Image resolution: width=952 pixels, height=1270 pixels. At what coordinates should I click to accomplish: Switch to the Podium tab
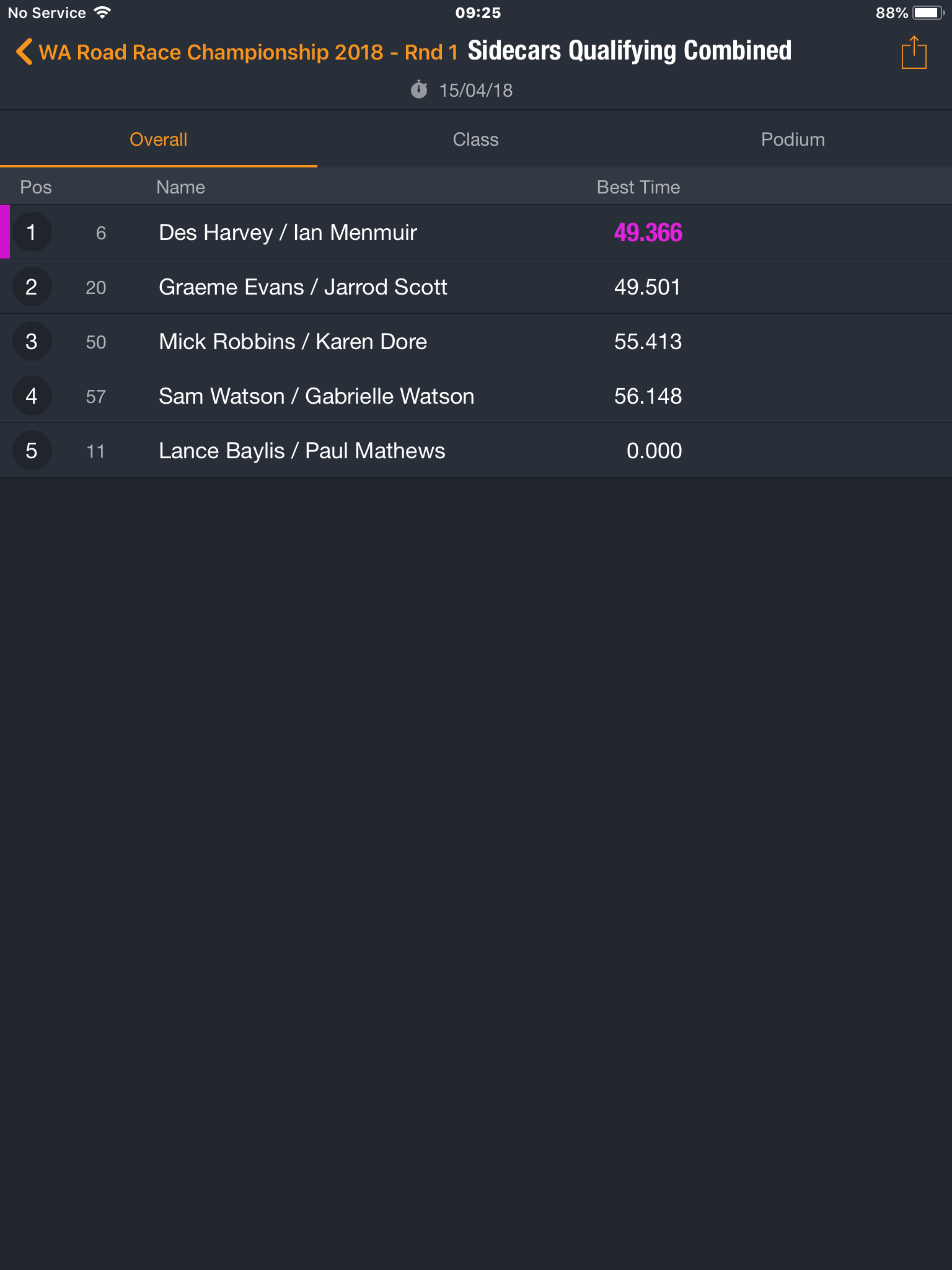pyautogui.click(x=793, y=140)
